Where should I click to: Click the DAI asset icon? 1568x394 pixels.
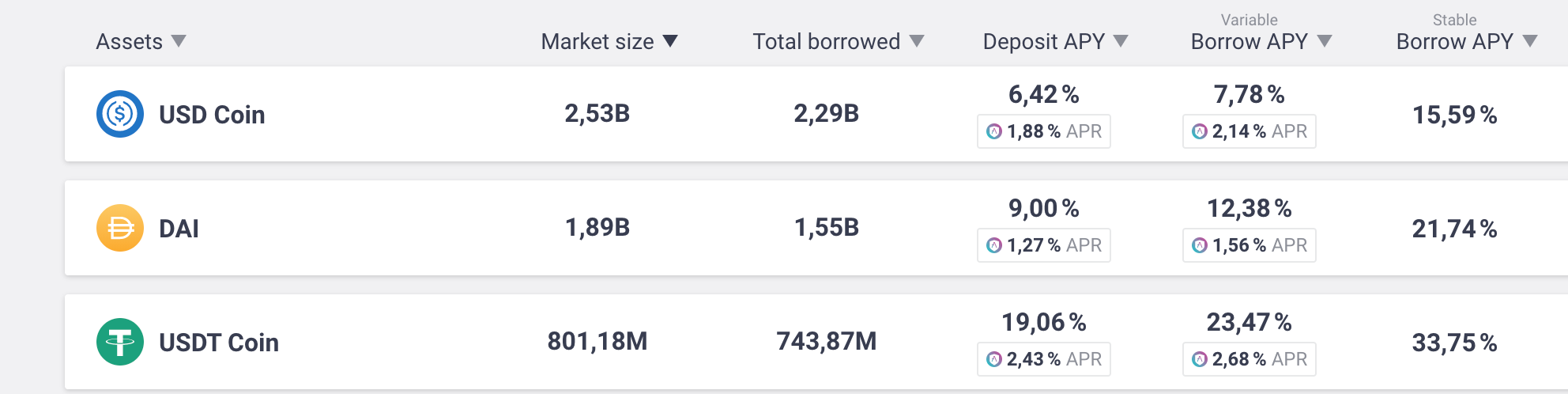coord(120,228)
